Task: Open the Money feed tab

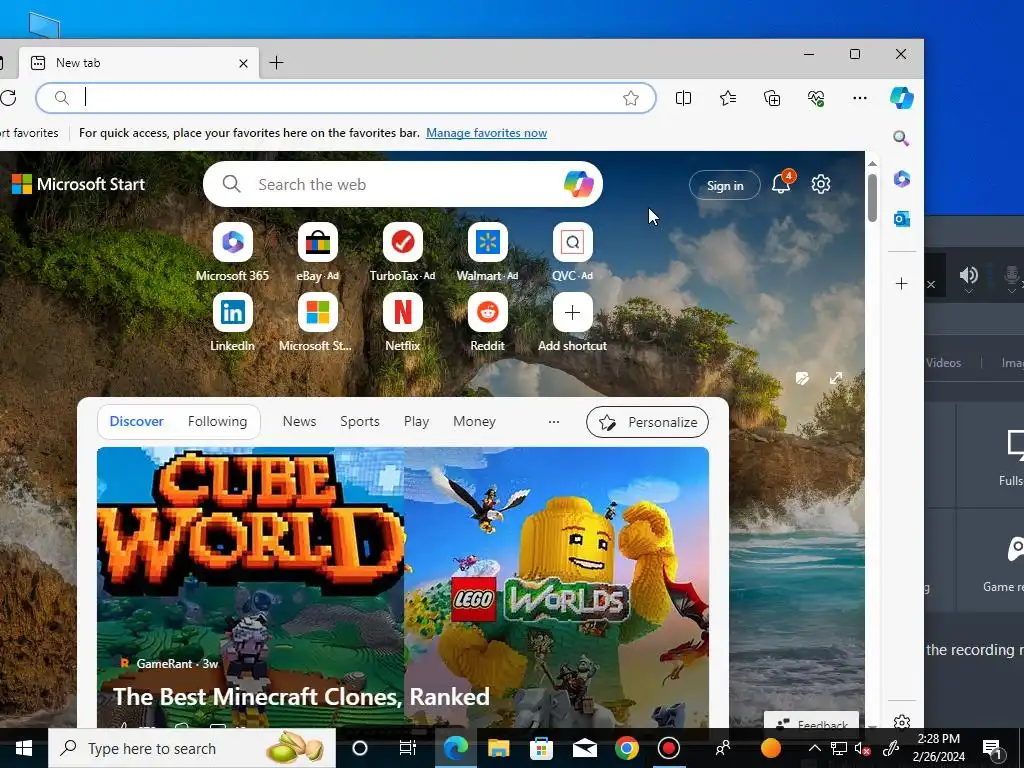Action: 474,421
